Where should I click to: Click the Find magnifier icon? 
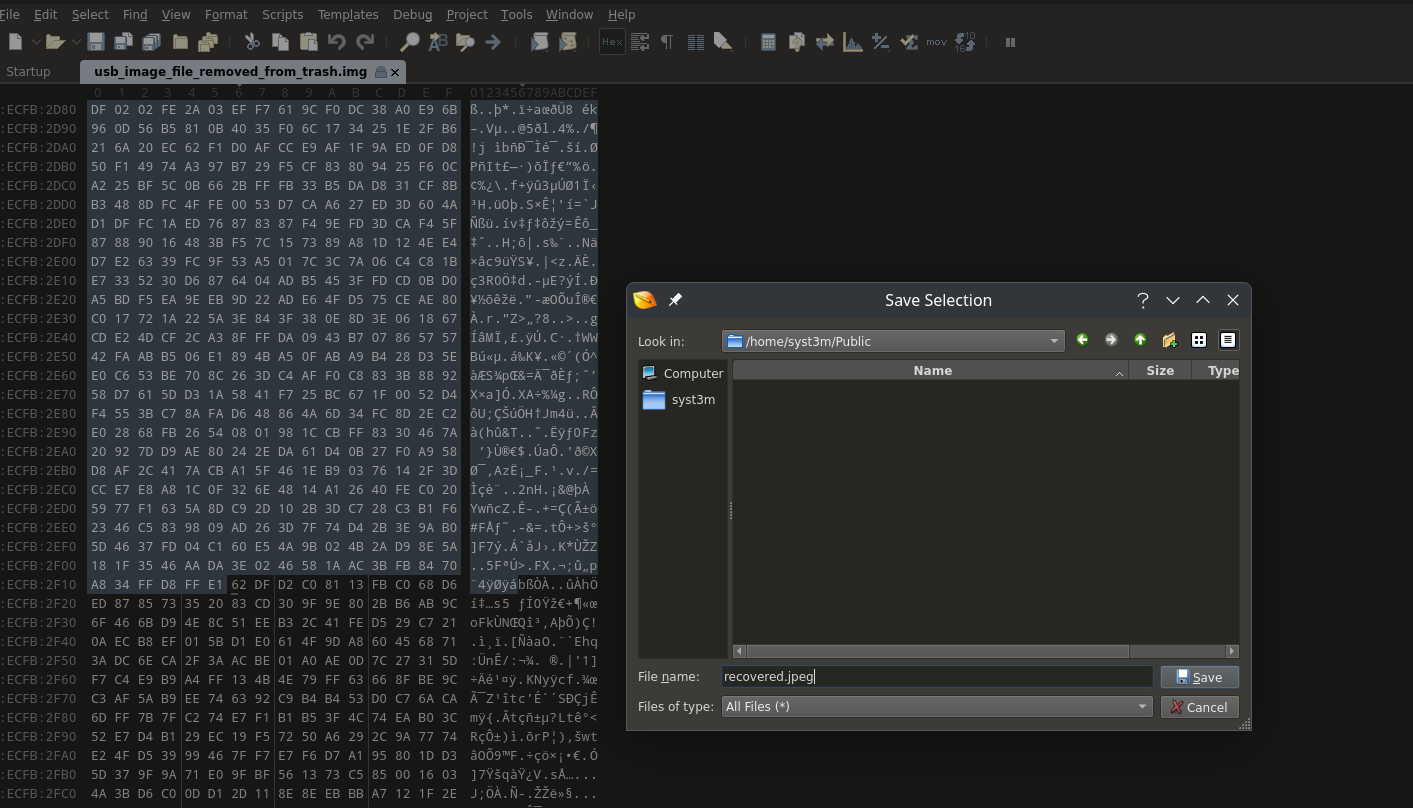[x=409, y=42]
